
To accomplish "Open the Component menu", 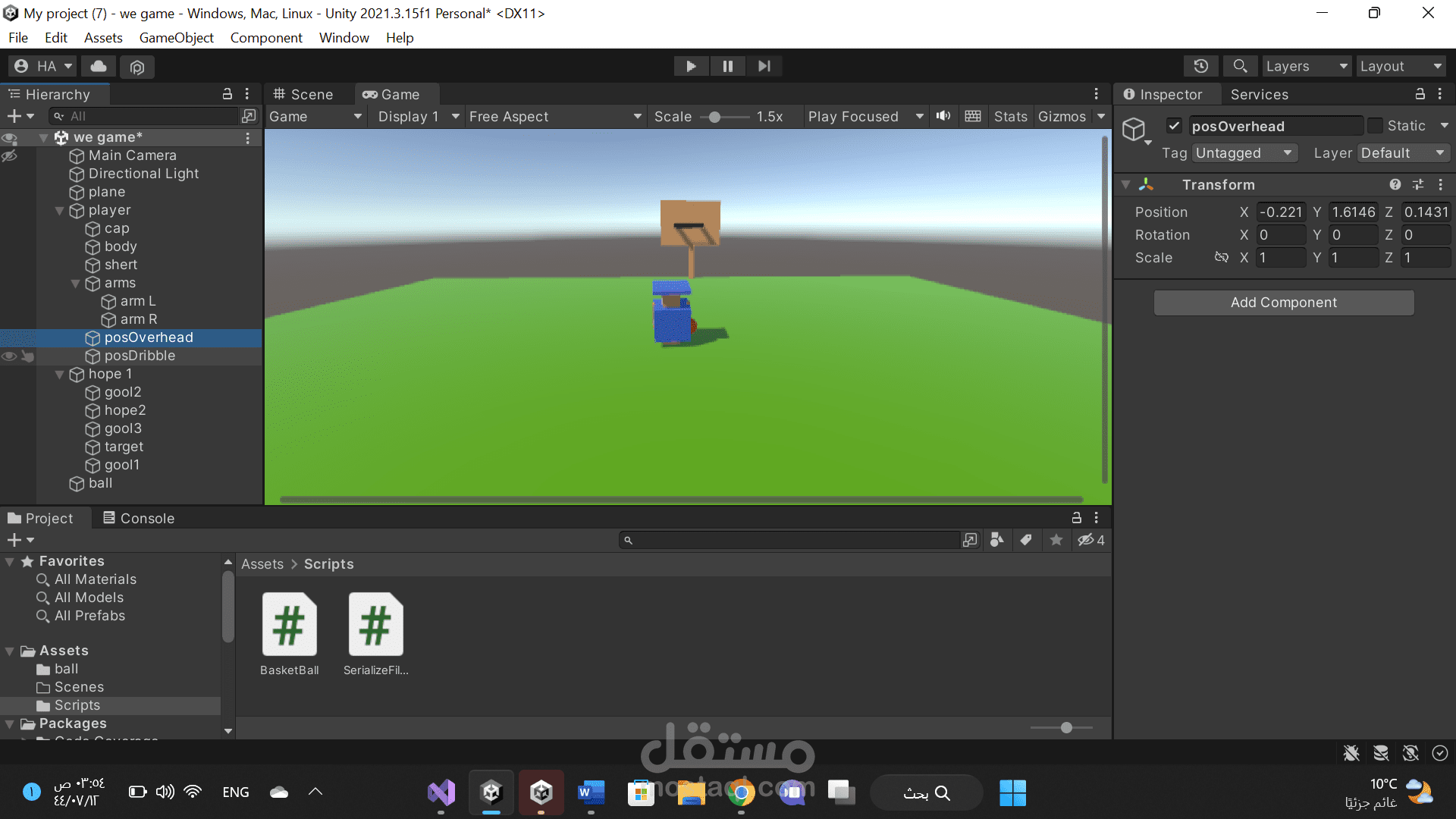I will [x=266, y=37].
